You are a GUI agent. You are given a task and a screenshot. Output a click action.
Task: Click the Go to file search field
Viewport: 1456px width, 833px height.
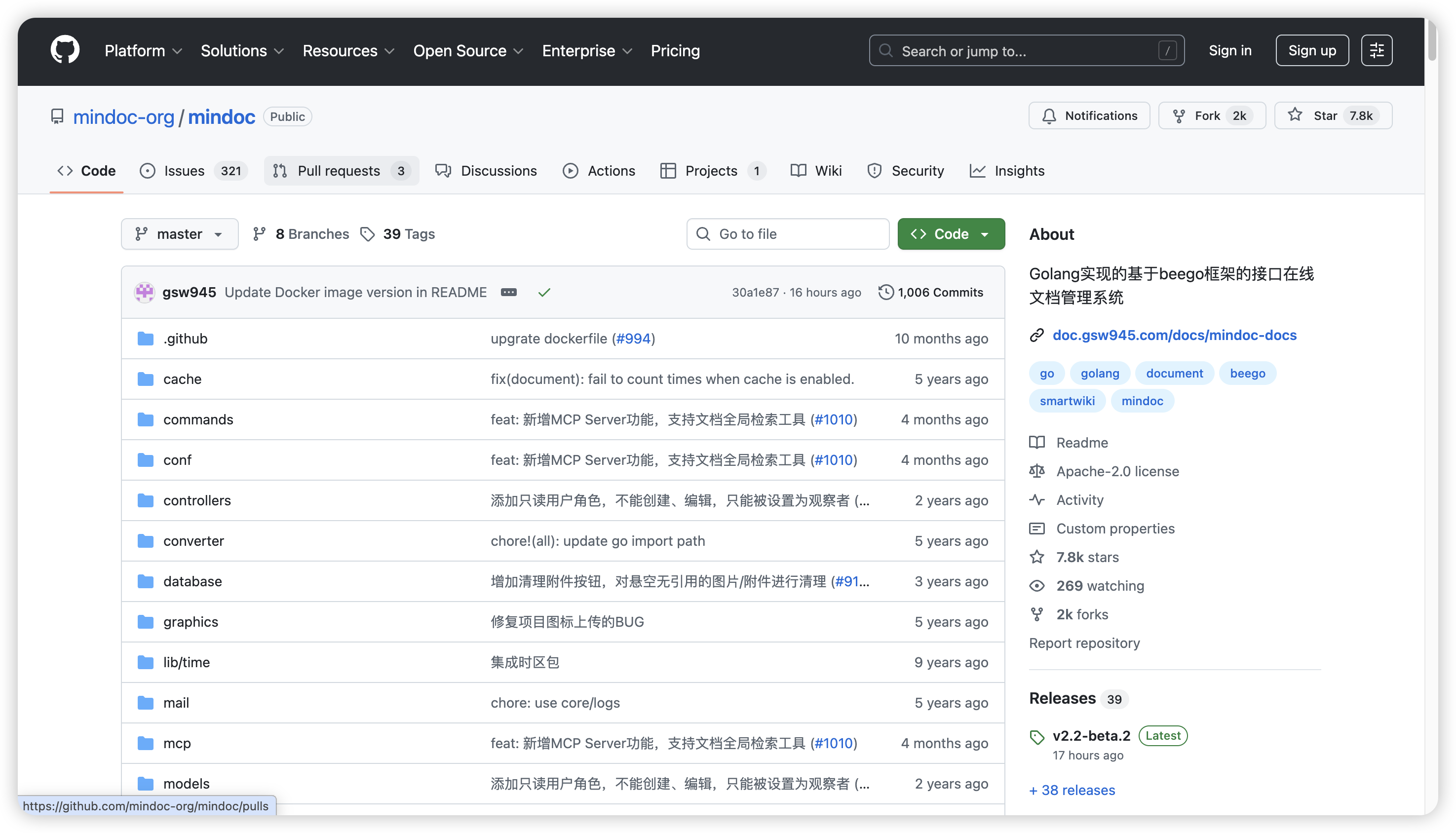[787, 234]
